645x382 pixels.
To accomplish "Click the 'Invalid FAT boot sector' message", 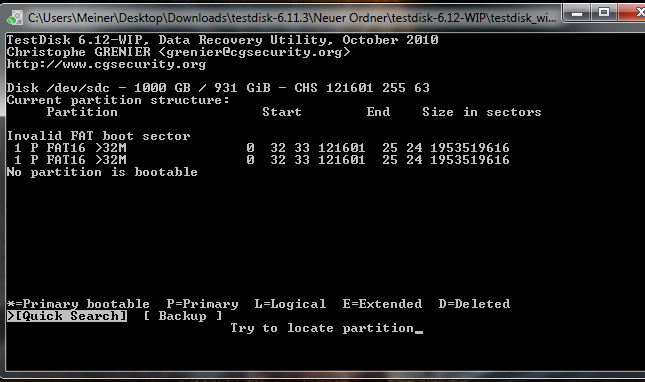I will pyautogui.click(x=98, y=136).
